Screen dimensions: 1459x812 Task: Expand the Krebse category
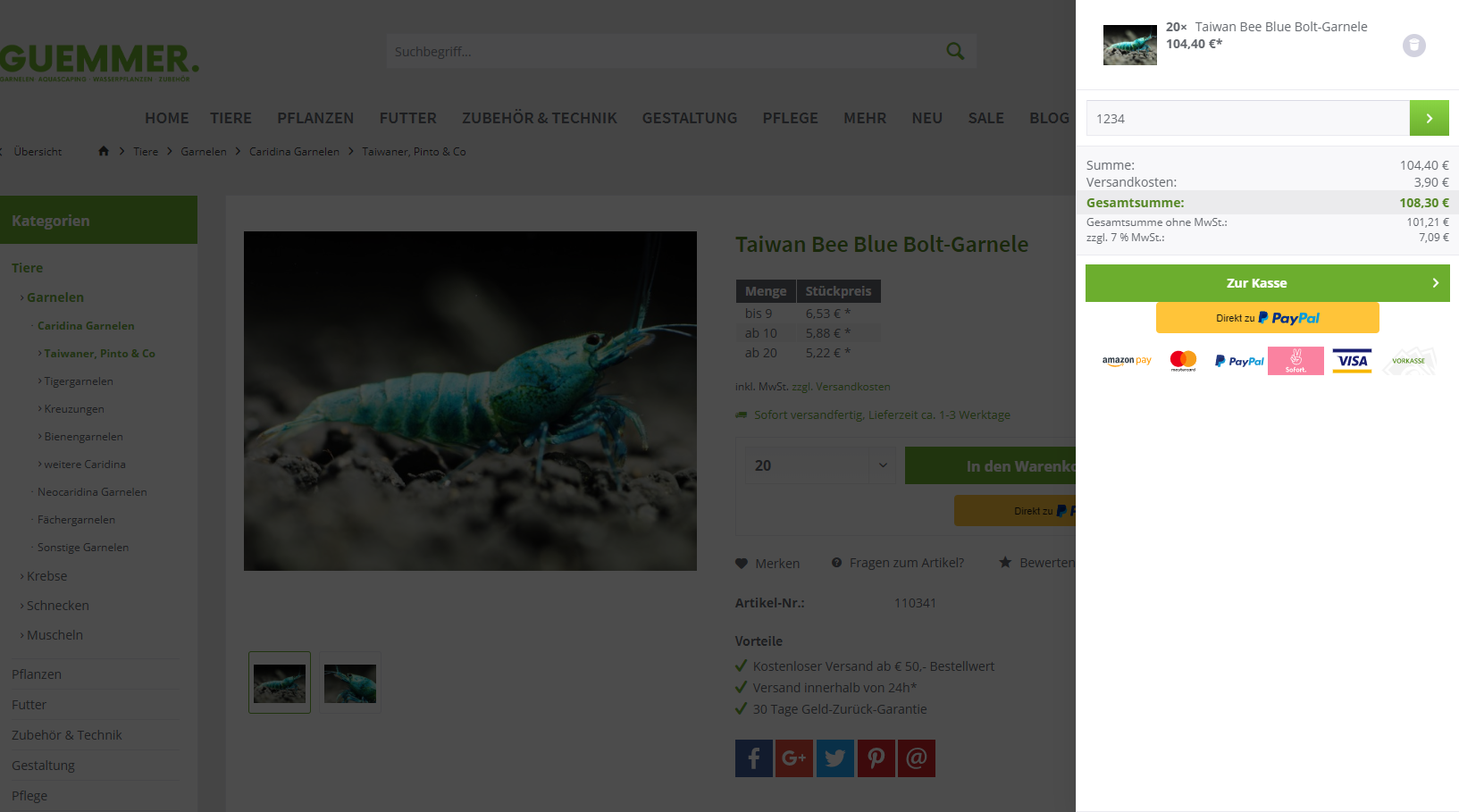click(x=46, y=576)
